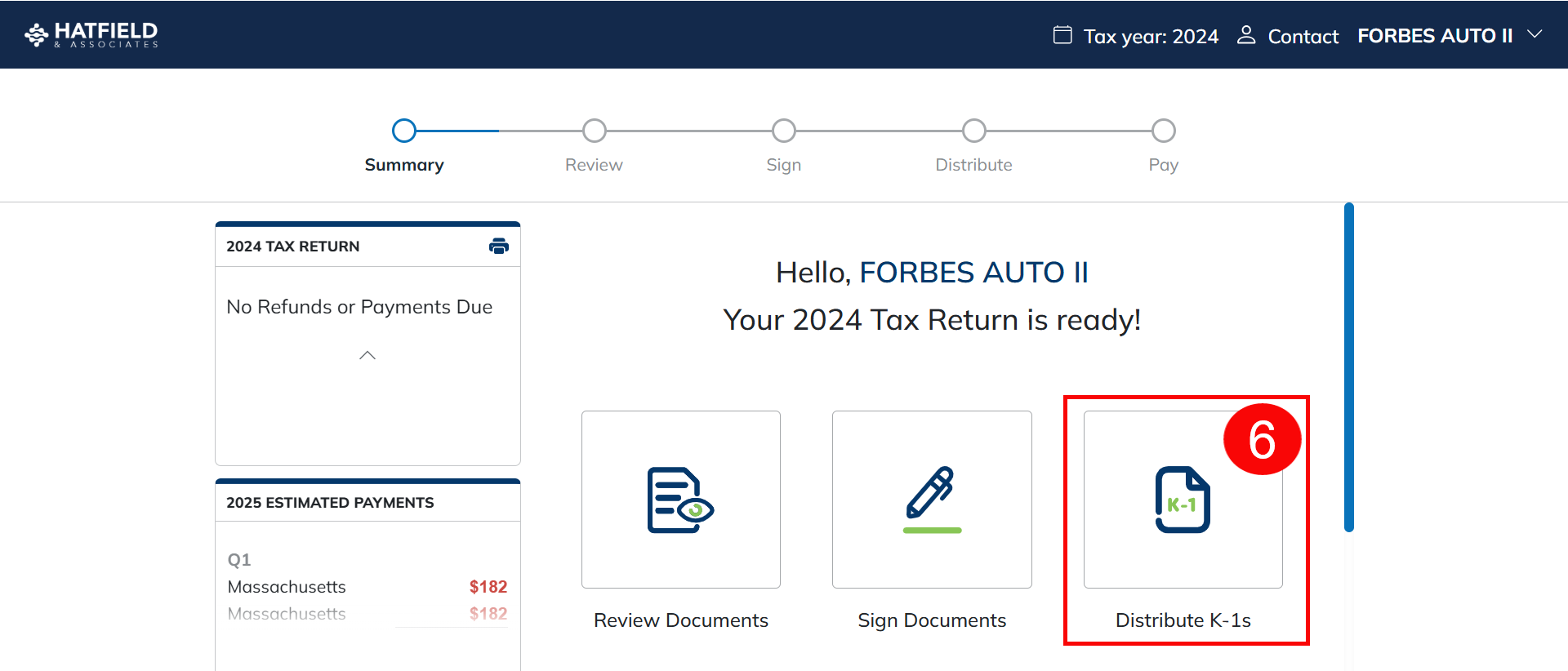Select the Review step circle
Image resolution: width=1568 pixels, height=671 pixels.
[594, 131]
